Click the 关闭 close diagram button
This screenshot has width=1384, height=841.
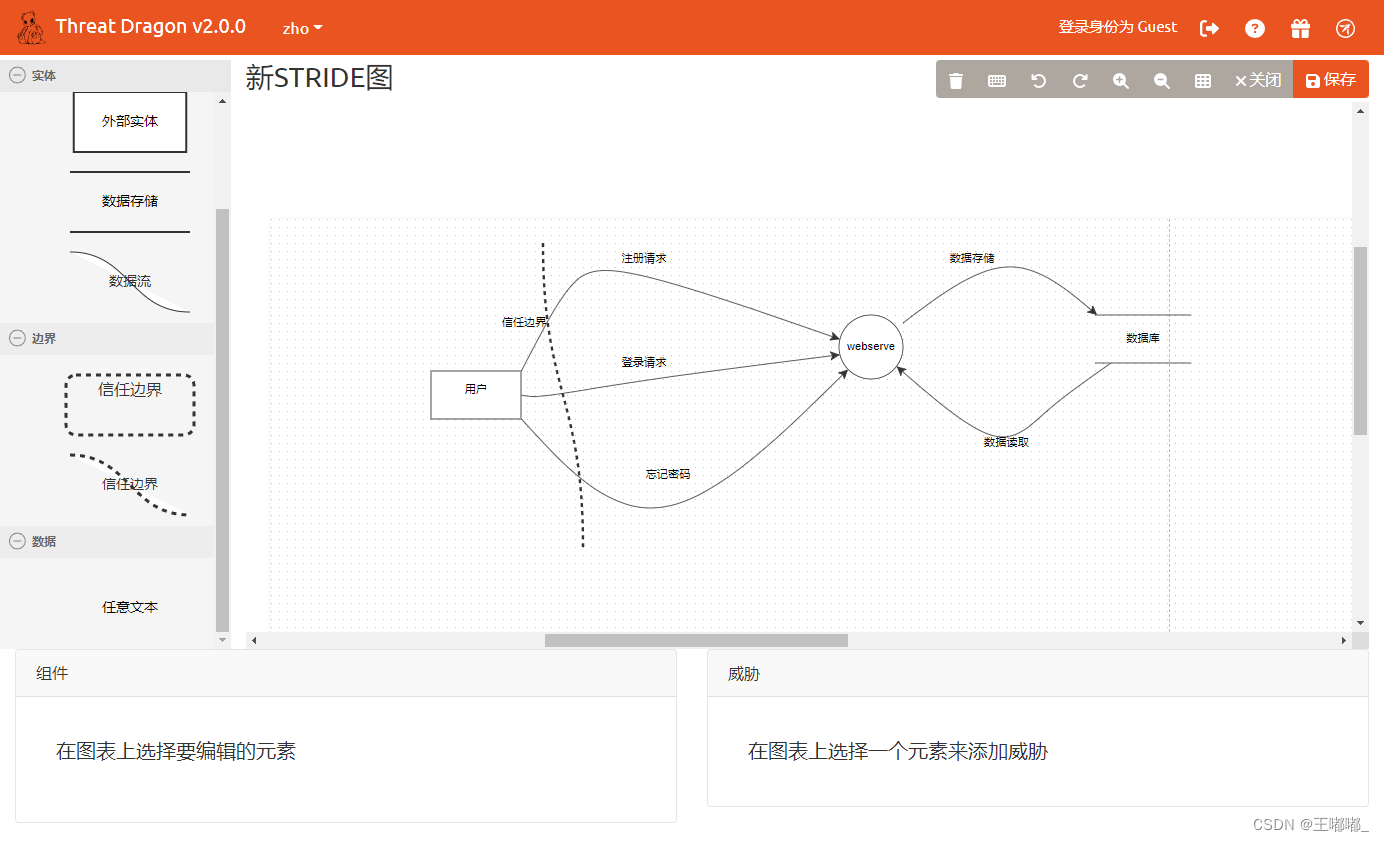[1258, 80]
